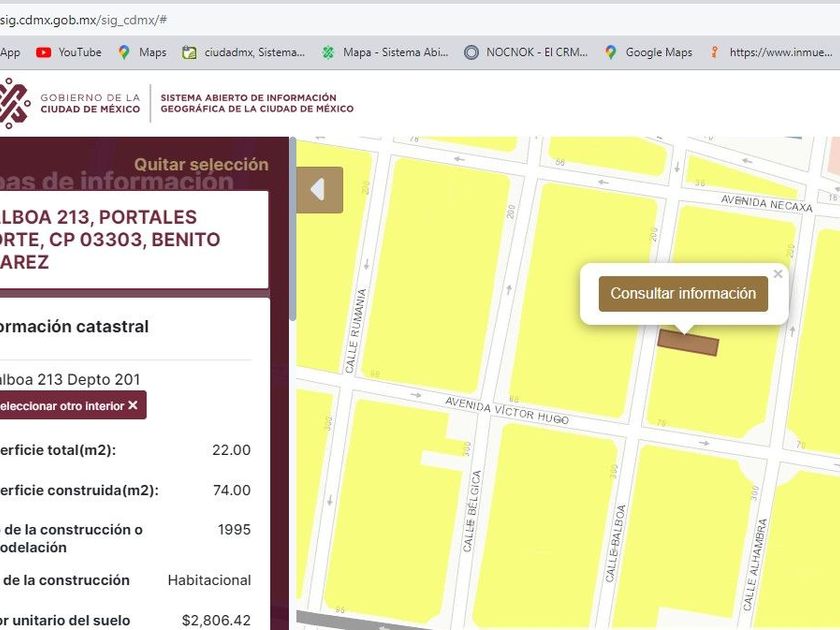Close the Consultar información popup
Viewport: 840px width, 630px height.
coord(778,274)
